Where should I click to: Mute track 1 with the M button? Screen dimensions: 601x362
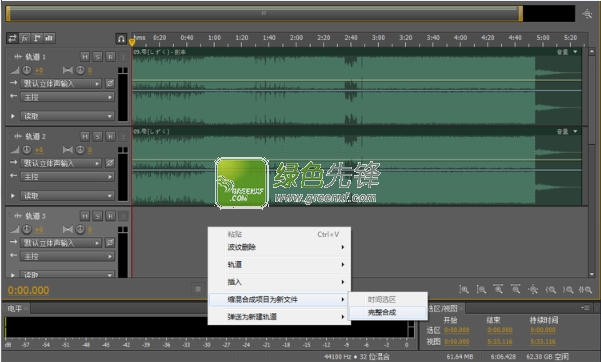pos(85,57)
